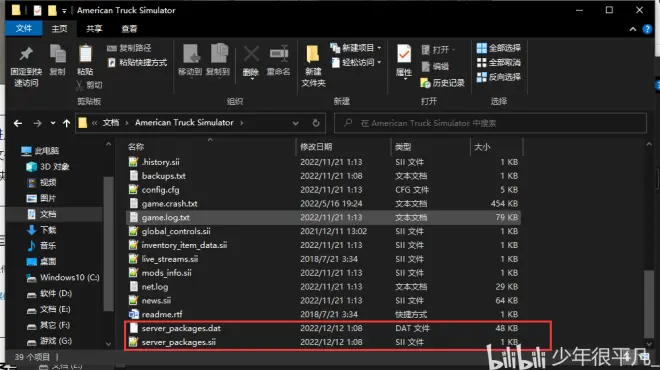Click the navigation pane scrollbar

pyautogui.click(x=108, y=244)
